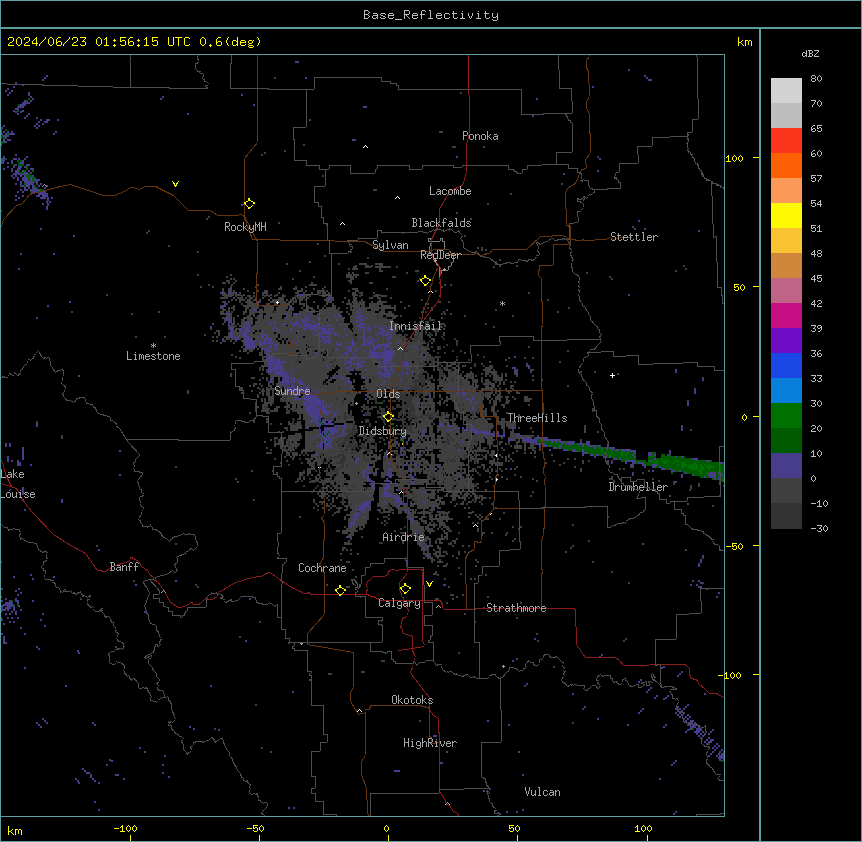Click the Olds label

tap(388, 394)
